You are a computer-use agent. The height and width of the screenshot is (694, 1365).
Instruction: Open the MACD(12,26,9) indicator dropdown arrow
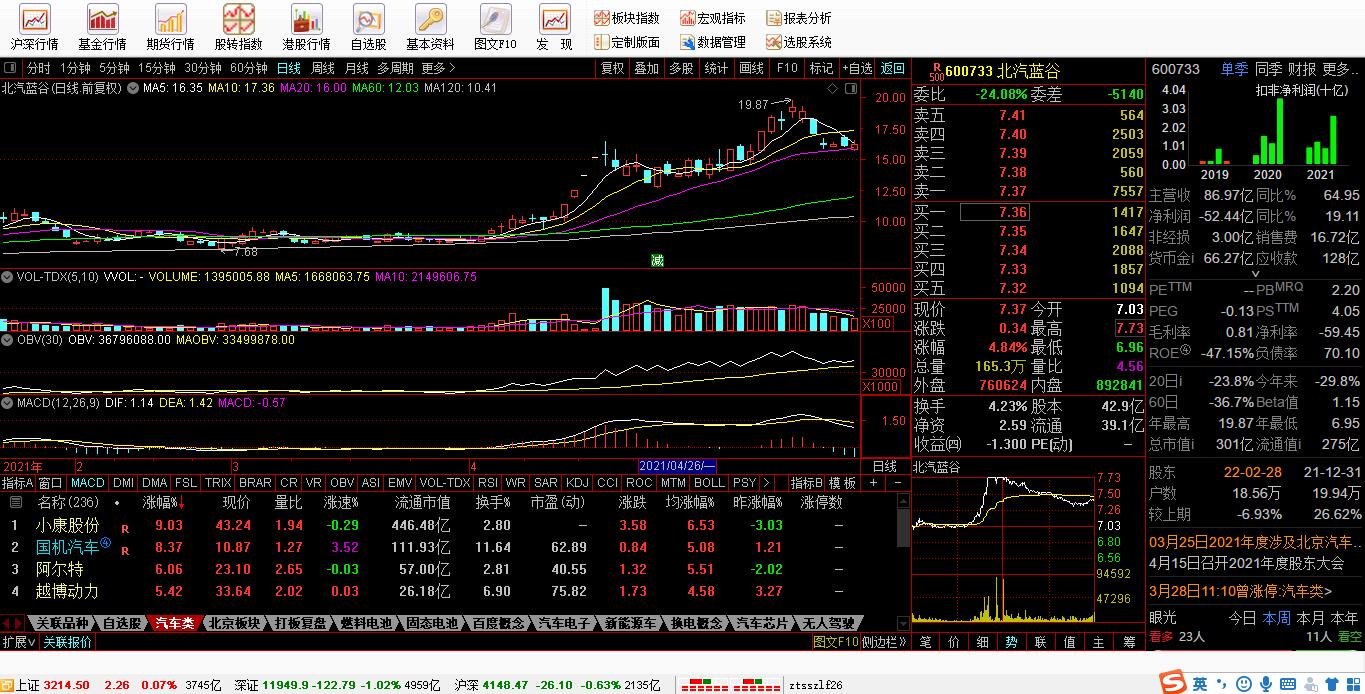click(x=7, y=402)
